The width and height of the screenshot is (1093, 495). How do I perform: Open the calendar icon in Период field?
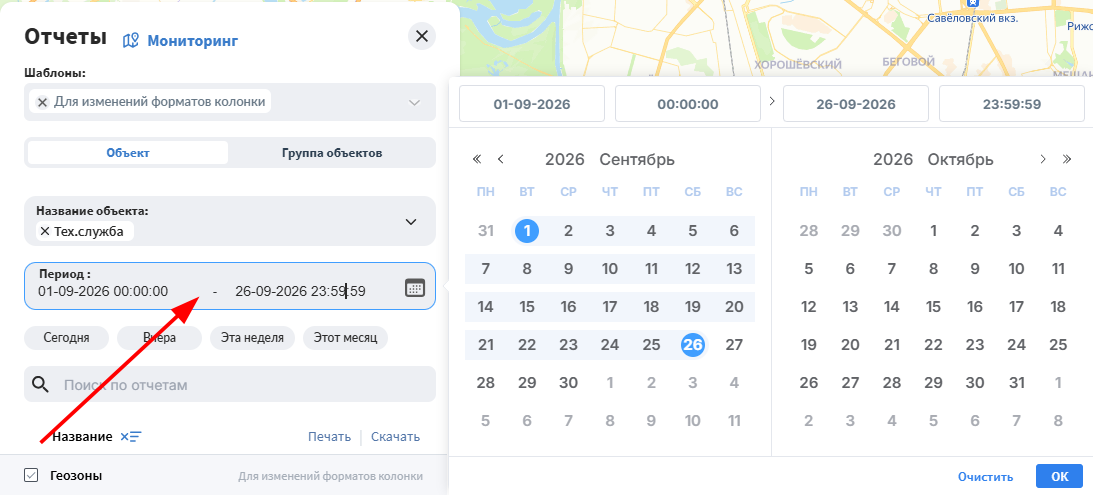415,287
